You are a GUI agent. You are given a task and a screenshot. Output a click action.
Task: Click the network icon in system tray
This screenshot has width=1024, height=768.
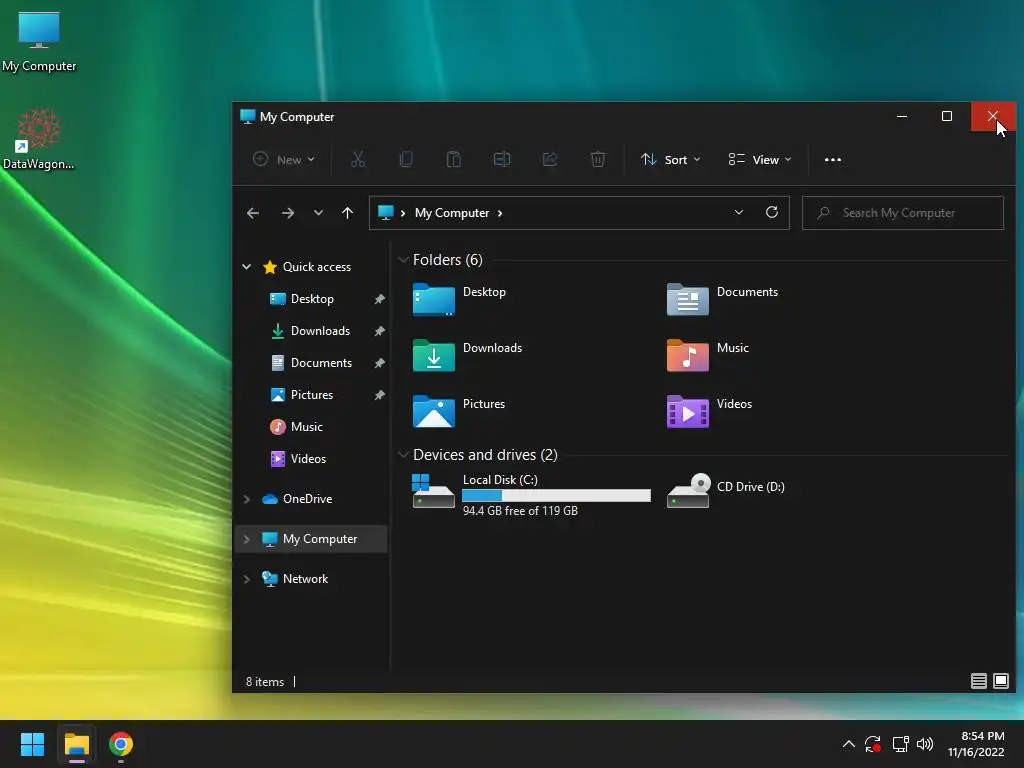click(x=901, y=744)
